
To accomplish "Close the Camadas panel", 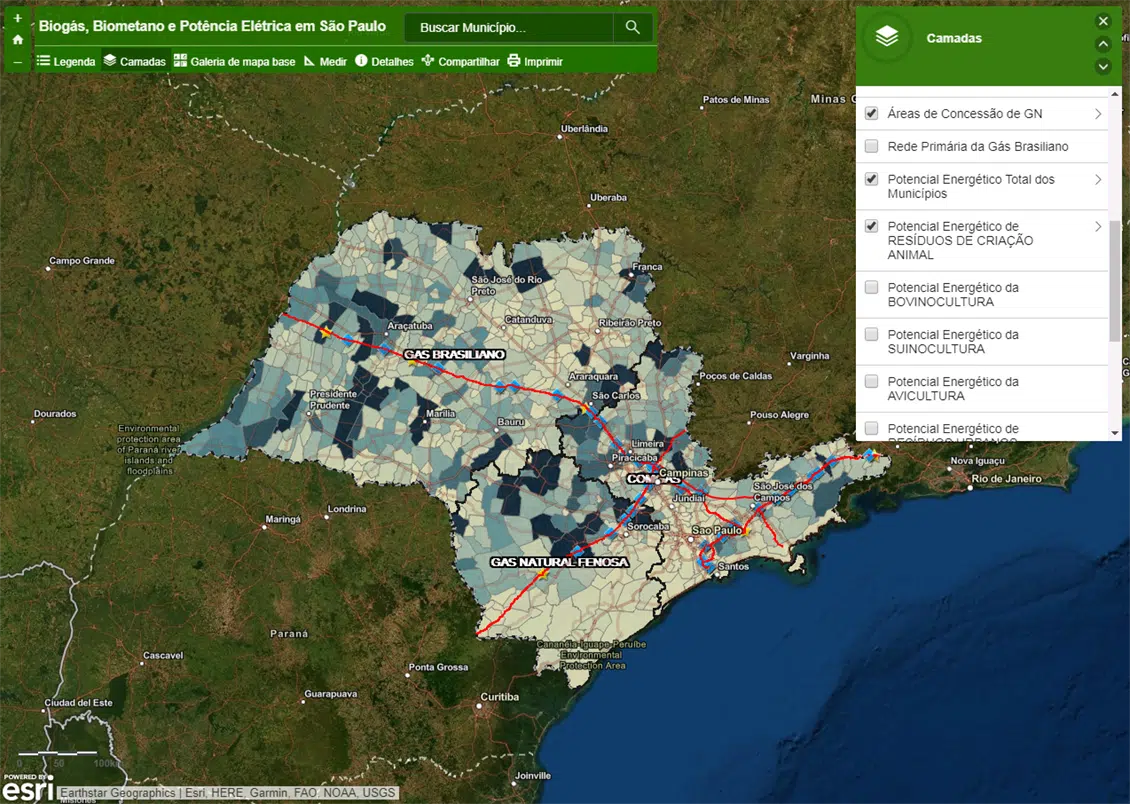I will (x=1103, y=21).
